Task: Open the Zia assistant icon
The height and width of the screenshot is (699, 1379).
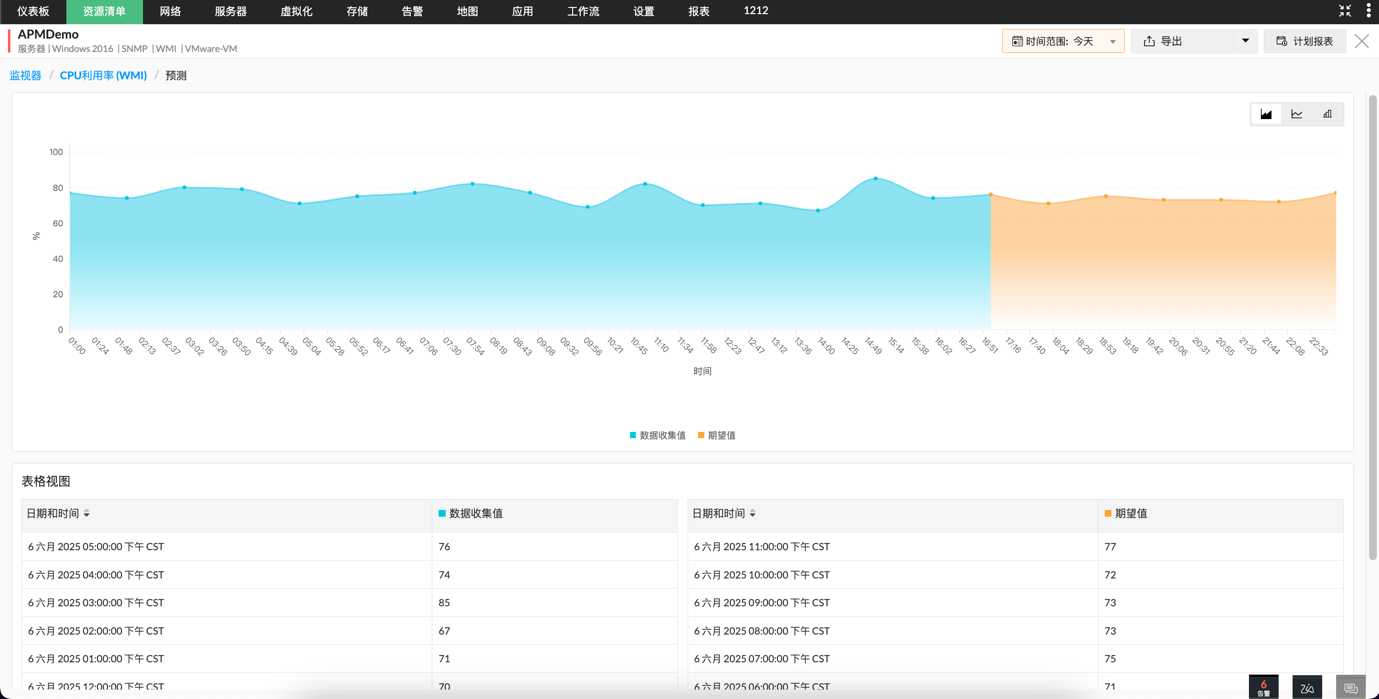Action: click(1307, 688)
